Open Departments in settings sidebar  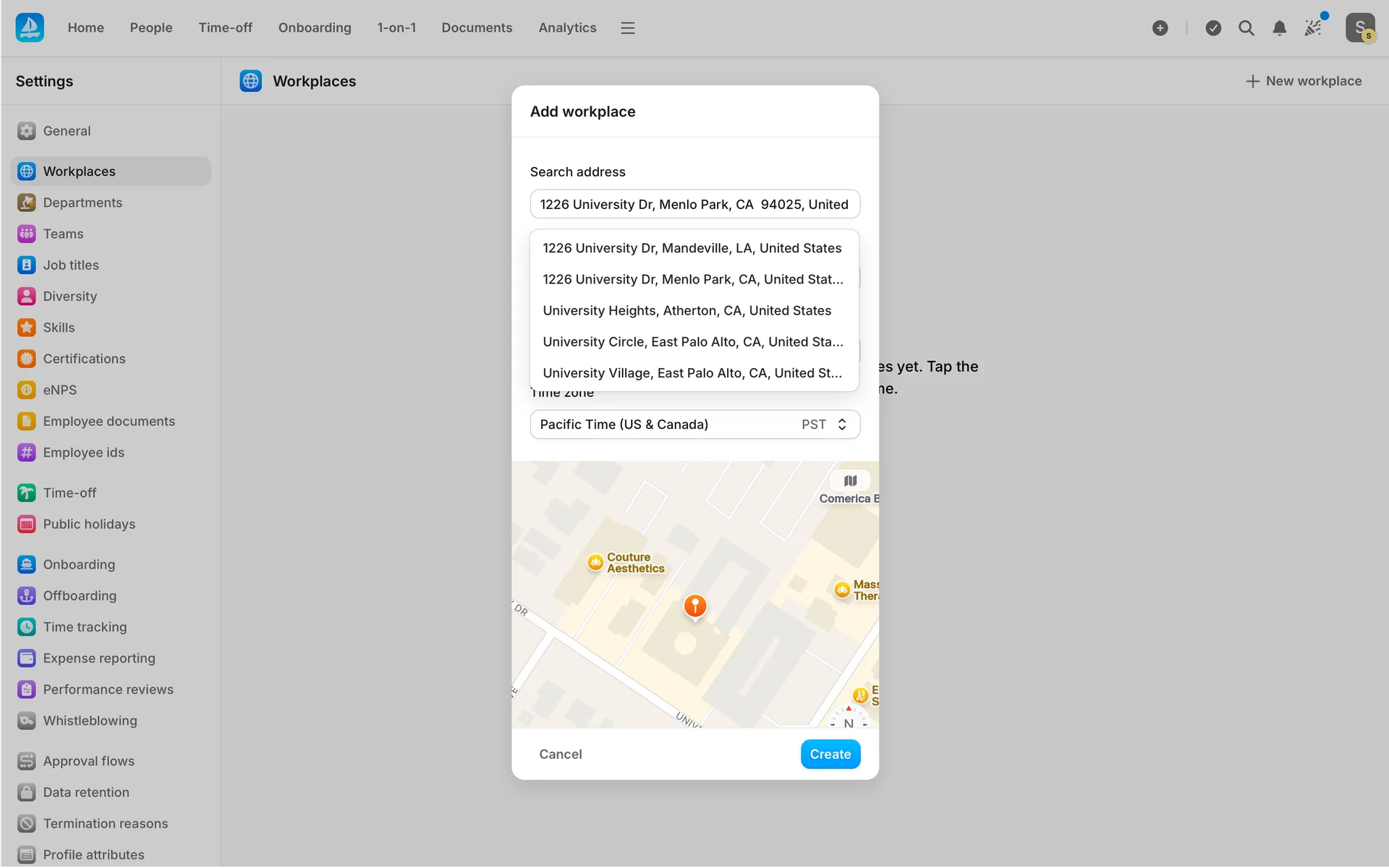pos(82,203)
